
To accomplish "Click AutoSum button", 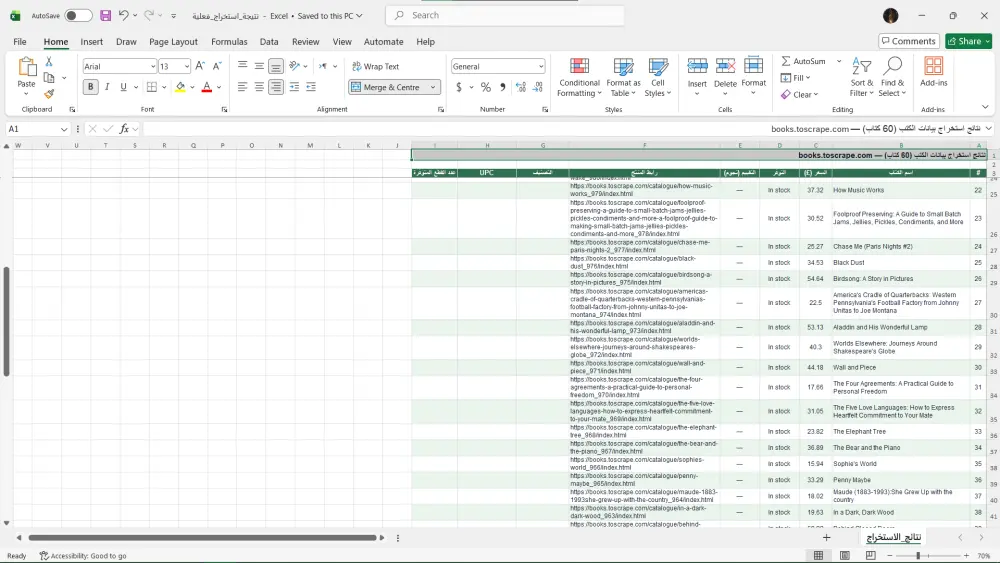I will (x=804, y=61).
